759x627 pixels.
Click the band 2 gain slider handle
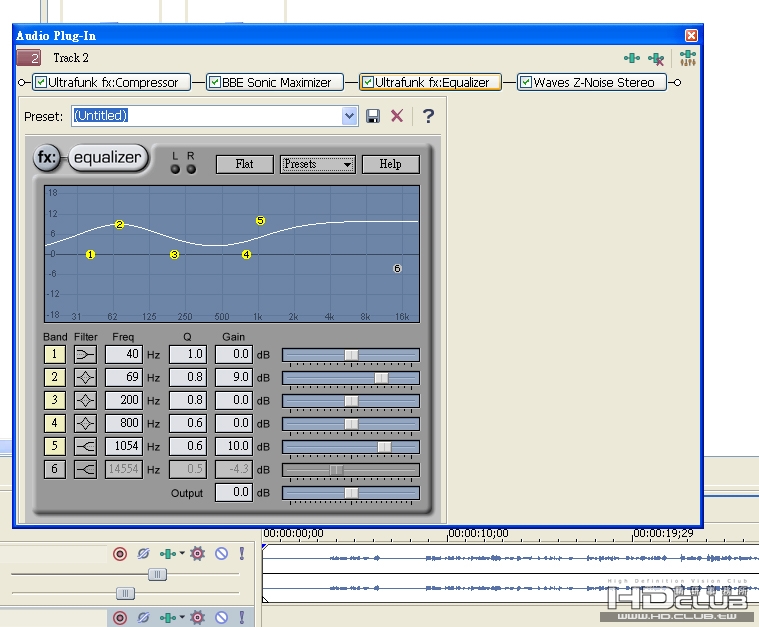(x=381, y=378)
